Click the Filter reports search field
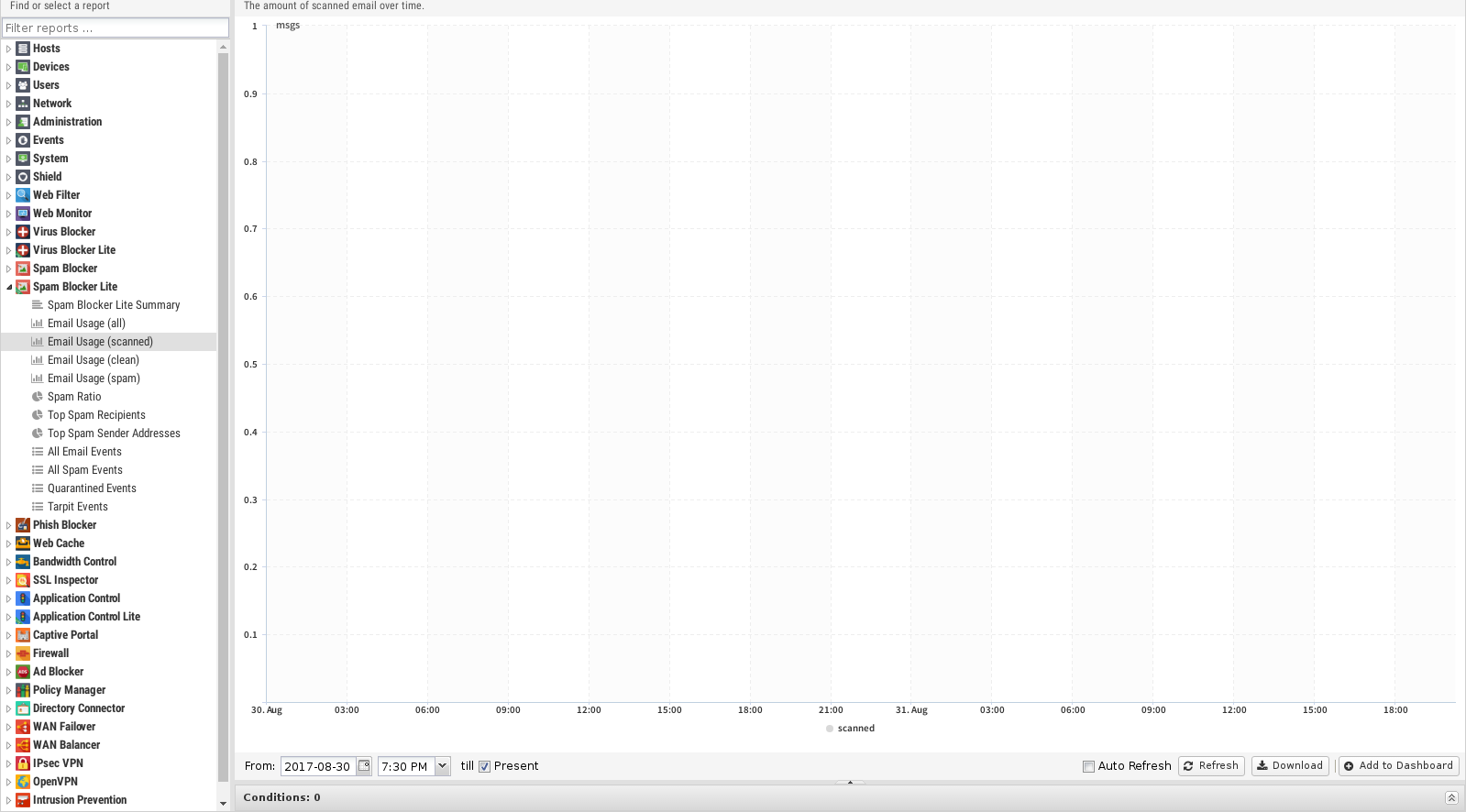Image resolution: width=1466 pixels, height=812 pixels. 116,27
